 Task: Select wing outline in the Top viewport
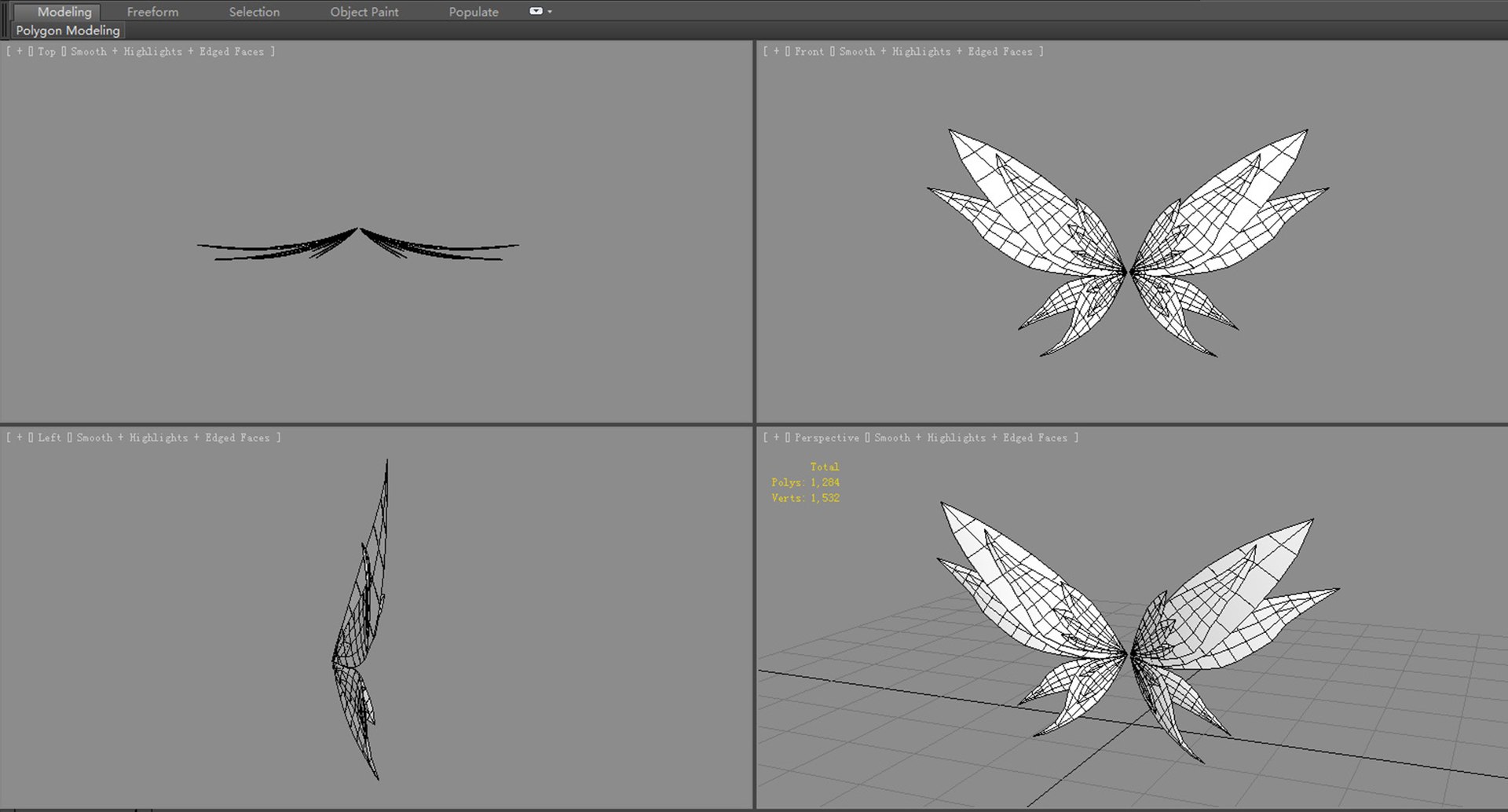click(357, 243)
